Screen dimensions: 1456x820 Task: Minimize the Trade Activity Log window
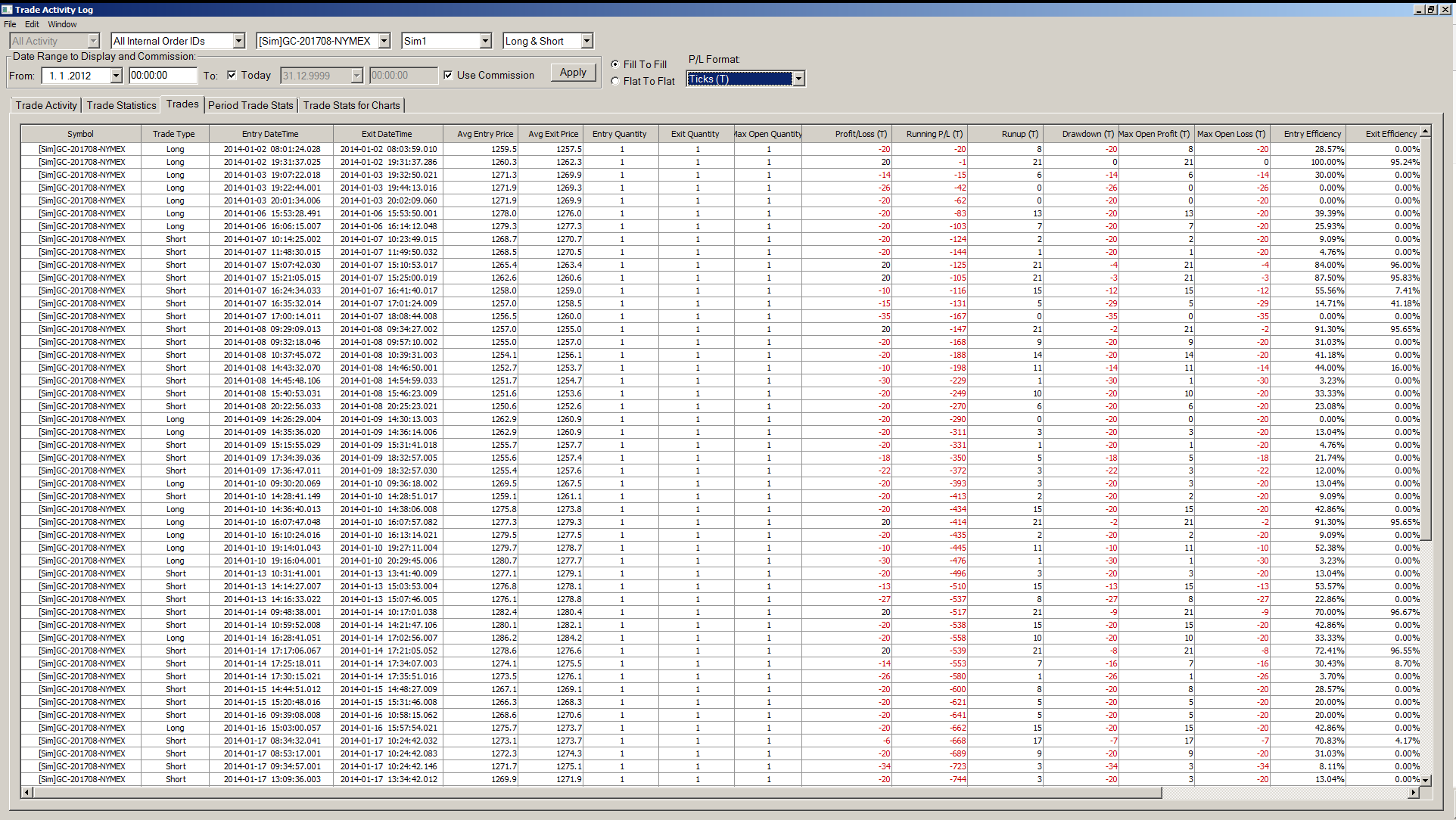(1419, 9)
